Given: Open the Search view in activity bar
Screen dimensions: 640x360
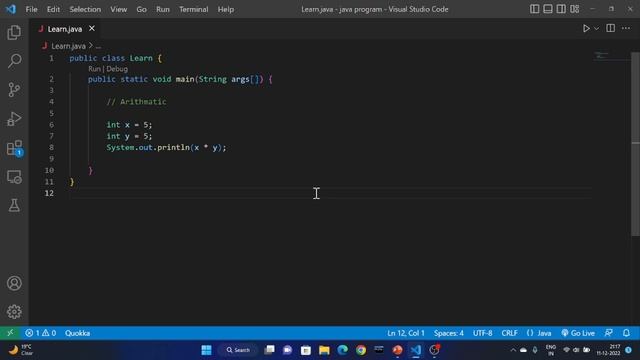Looking at the screenshot, I should (x=14, y=61).
